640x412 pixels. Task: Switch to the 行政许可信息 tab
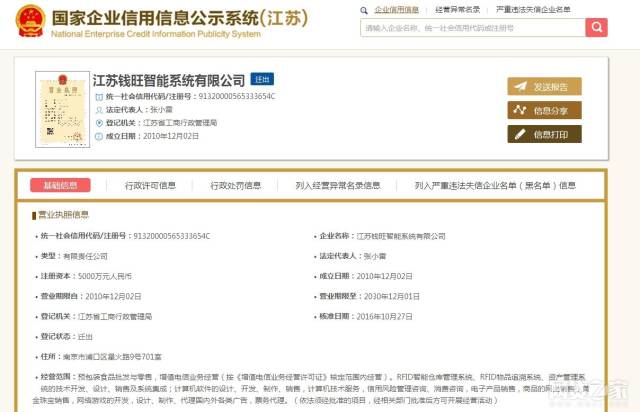(x=150, y=186)
